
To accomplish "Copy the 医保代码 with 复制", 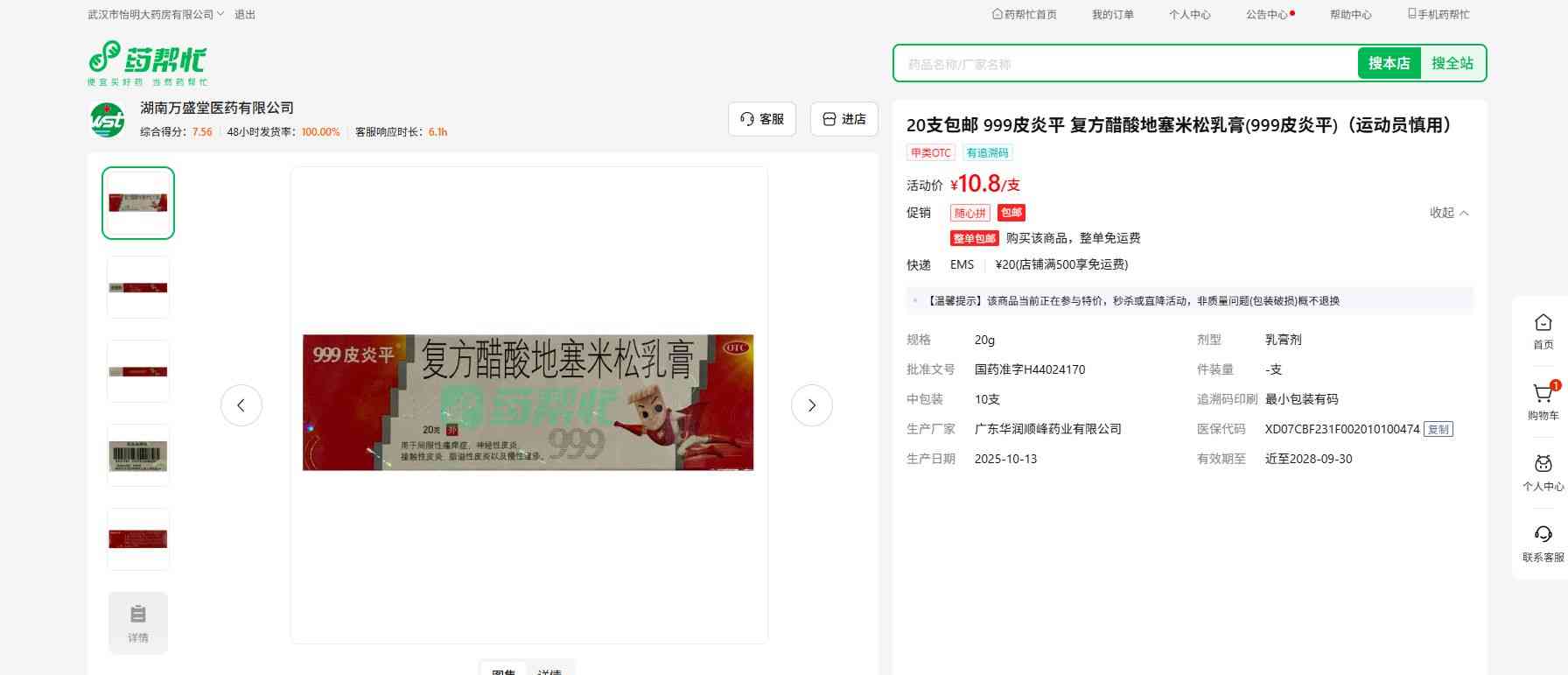I will coord(1438,429).
